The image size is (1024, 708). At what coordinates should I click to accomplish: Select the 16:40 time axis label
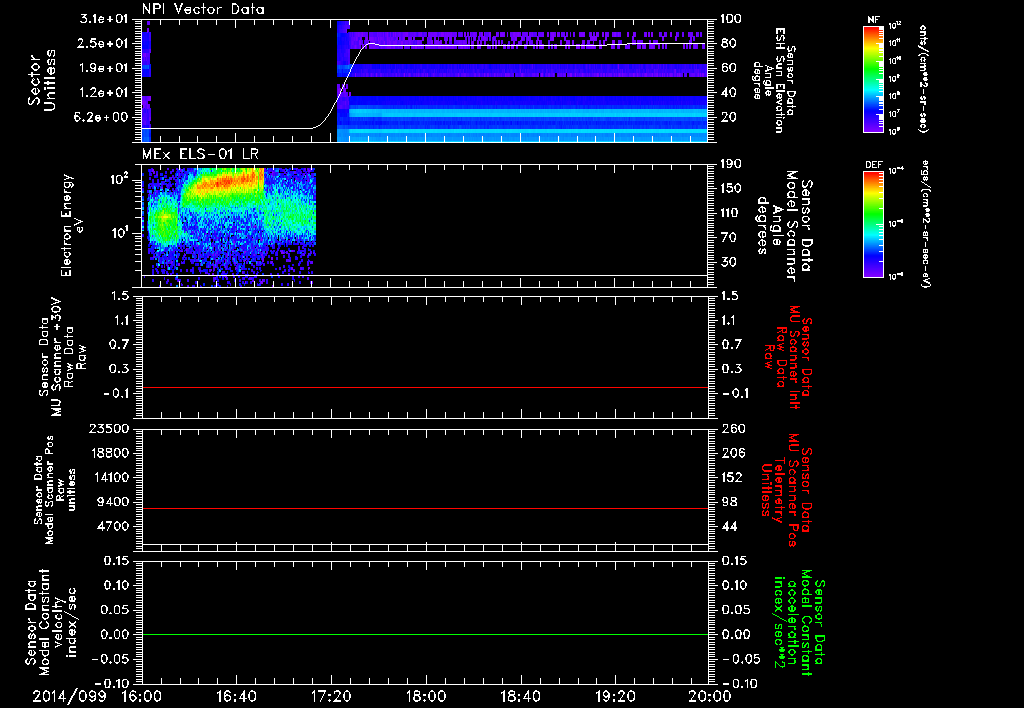tap(236, 695)
